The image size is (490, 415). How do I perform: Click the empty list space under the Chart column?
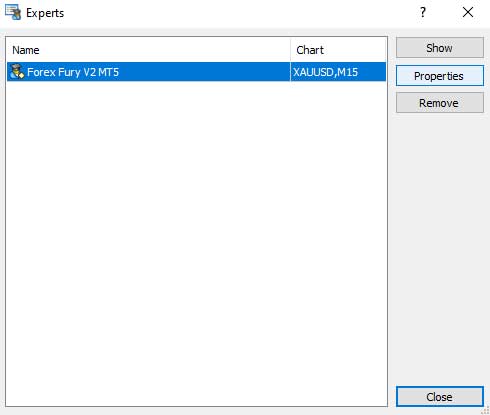[338, 243]
